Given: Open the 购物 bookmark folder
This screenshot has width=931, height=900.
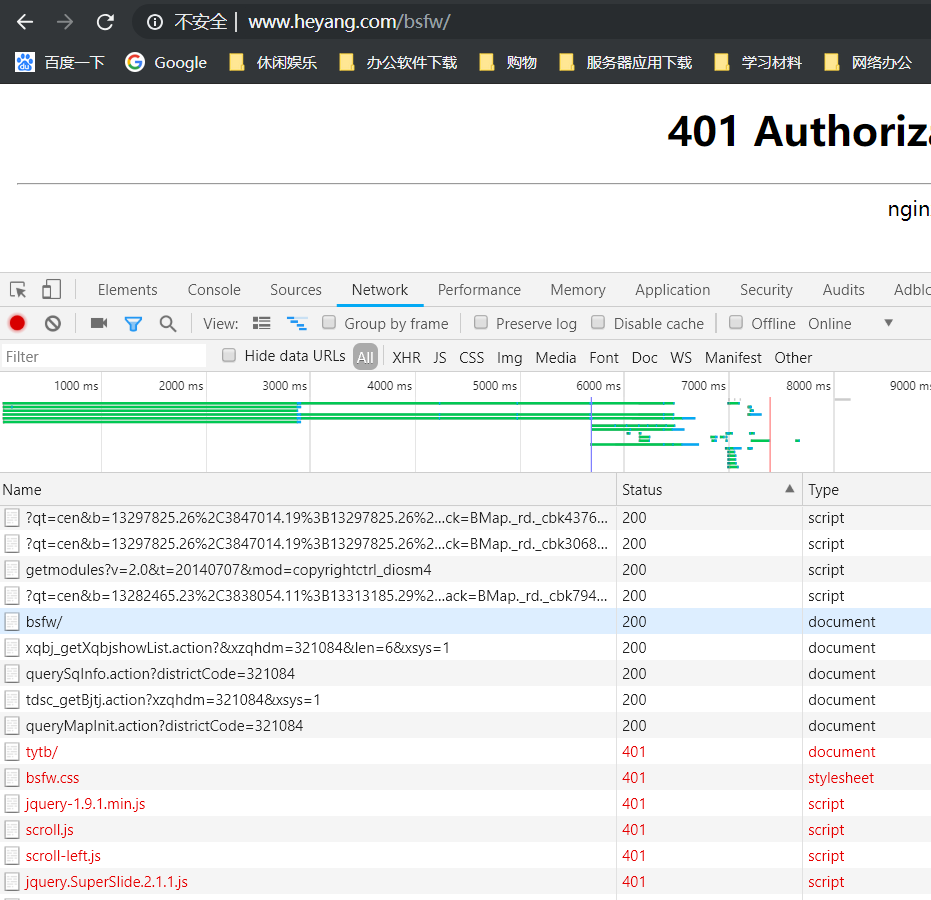Looking at the screenshot, I should (508, 62).
